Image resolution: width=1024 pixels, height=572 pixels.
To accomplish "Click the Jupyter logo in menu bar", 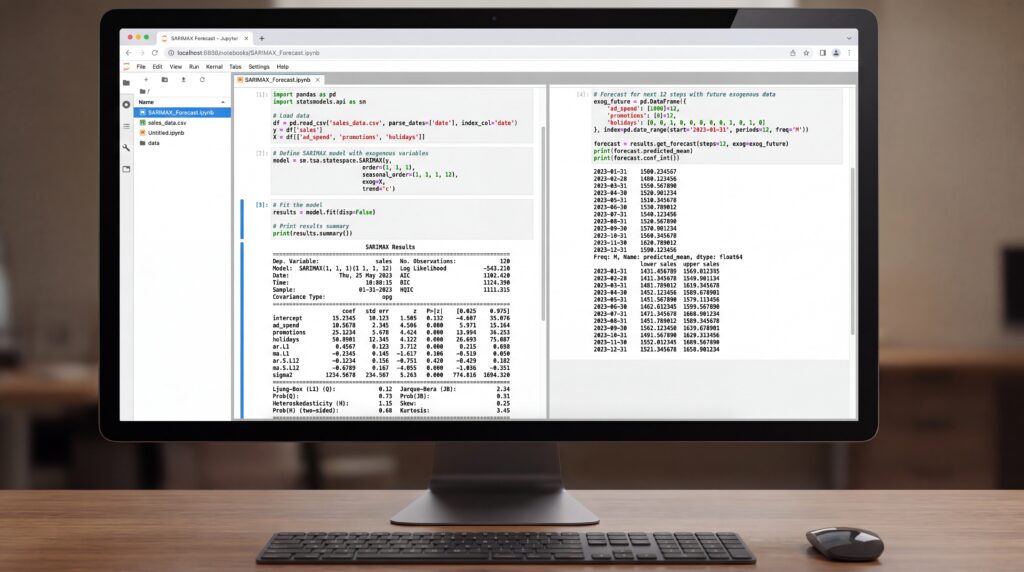I will coord(127,67).
